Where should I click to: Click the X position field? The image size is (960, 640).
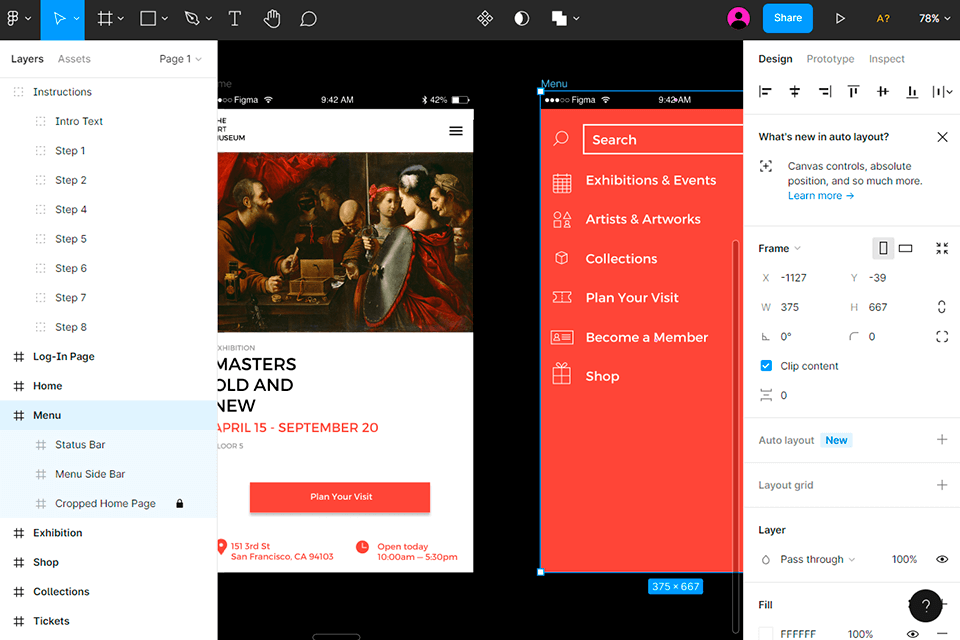click(x=796, y=277)
